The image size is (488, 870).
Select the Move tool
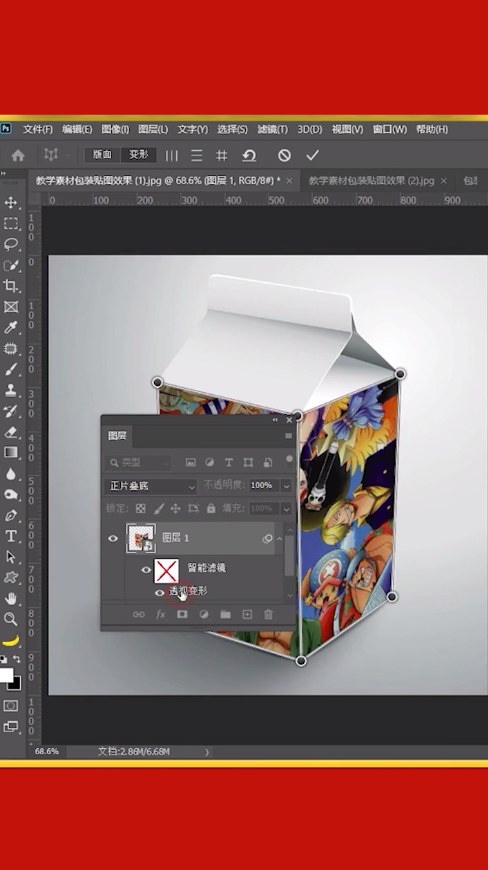[11, 203]
